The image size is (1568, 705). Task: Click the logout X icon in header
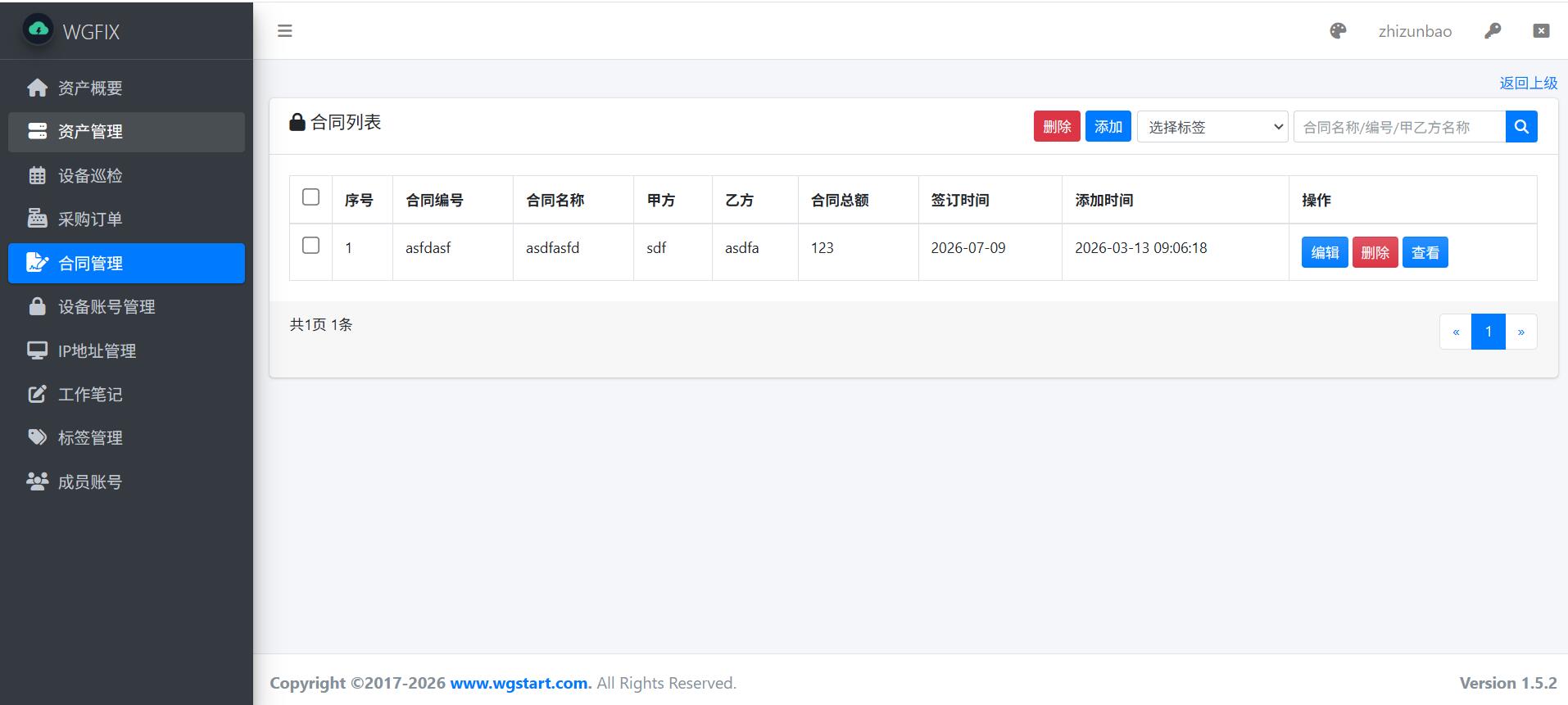(x=1541, y=31)
